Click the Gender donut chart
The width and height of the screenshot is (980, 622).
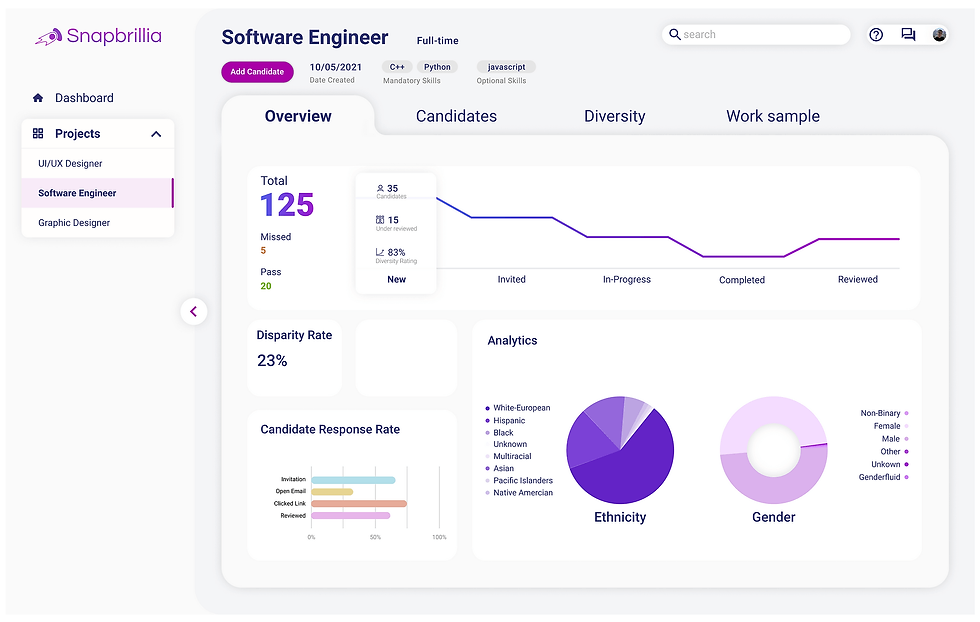point(774,450)
